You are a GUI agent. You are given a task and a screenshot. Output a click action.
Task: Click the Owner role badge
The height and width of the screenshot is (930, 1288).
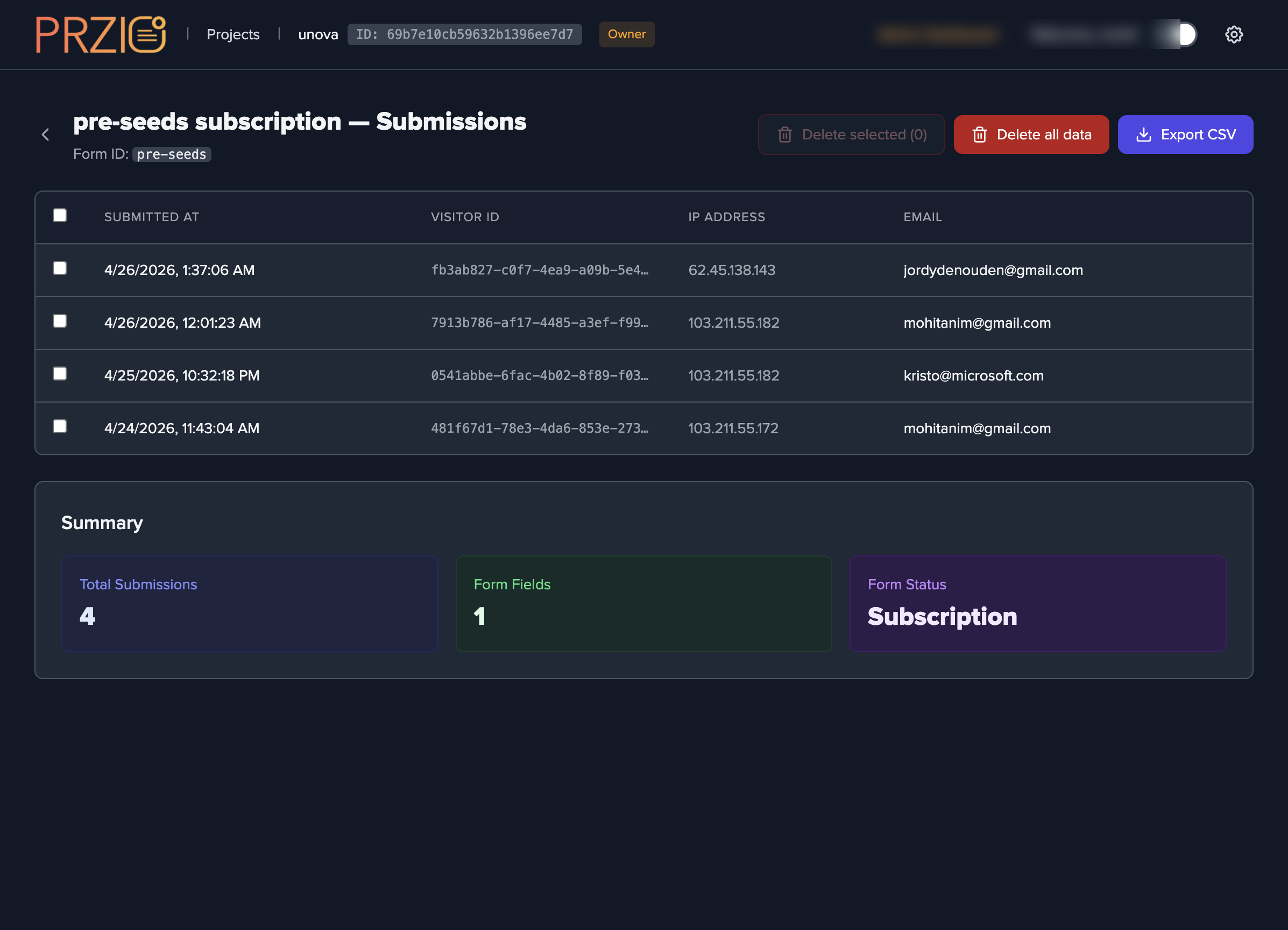pos(626,34)
